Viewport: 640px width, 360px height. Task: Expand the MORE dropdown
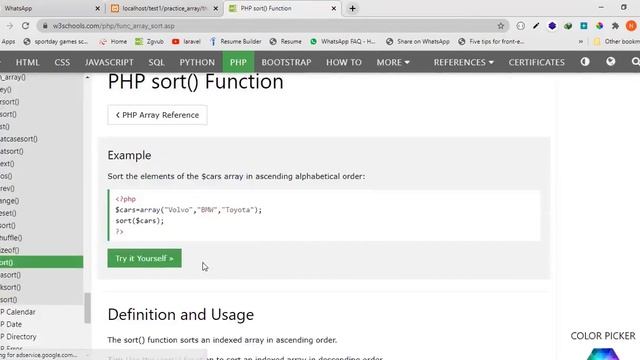(x=393, y=62)
